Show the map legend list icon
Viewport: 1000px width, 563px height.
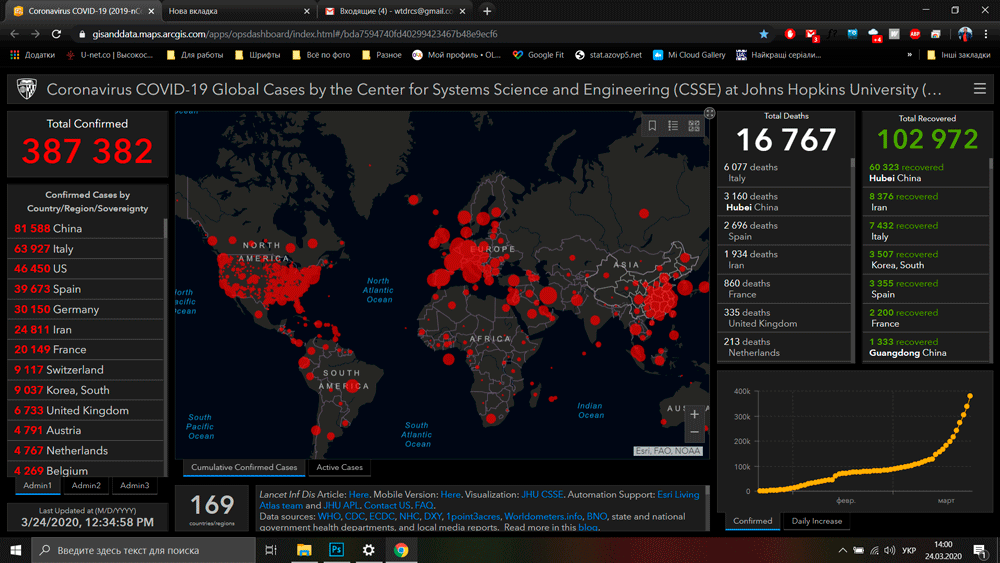pos(673,126)
